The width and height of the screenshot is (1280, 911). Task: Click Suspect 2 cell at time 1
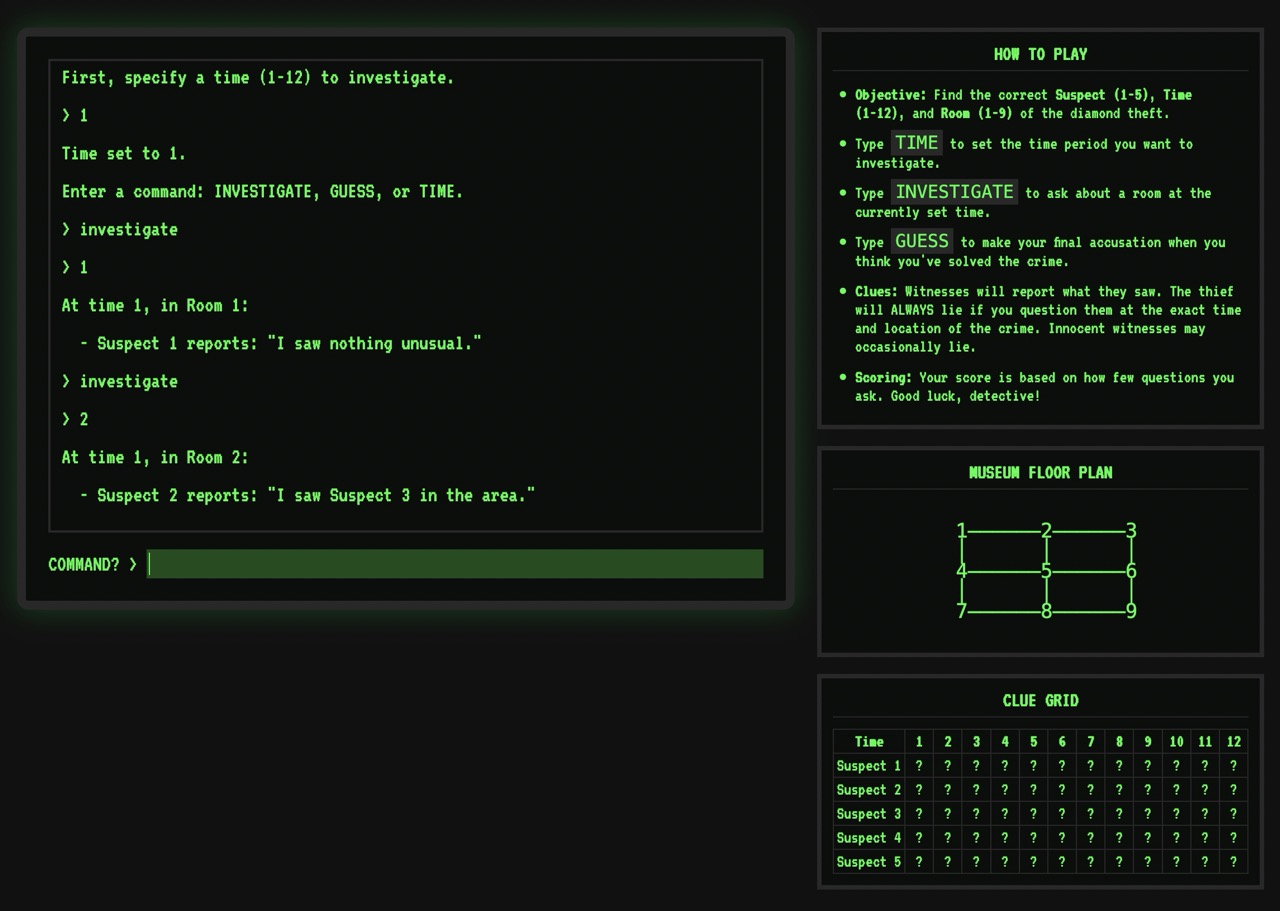(919, 790)
